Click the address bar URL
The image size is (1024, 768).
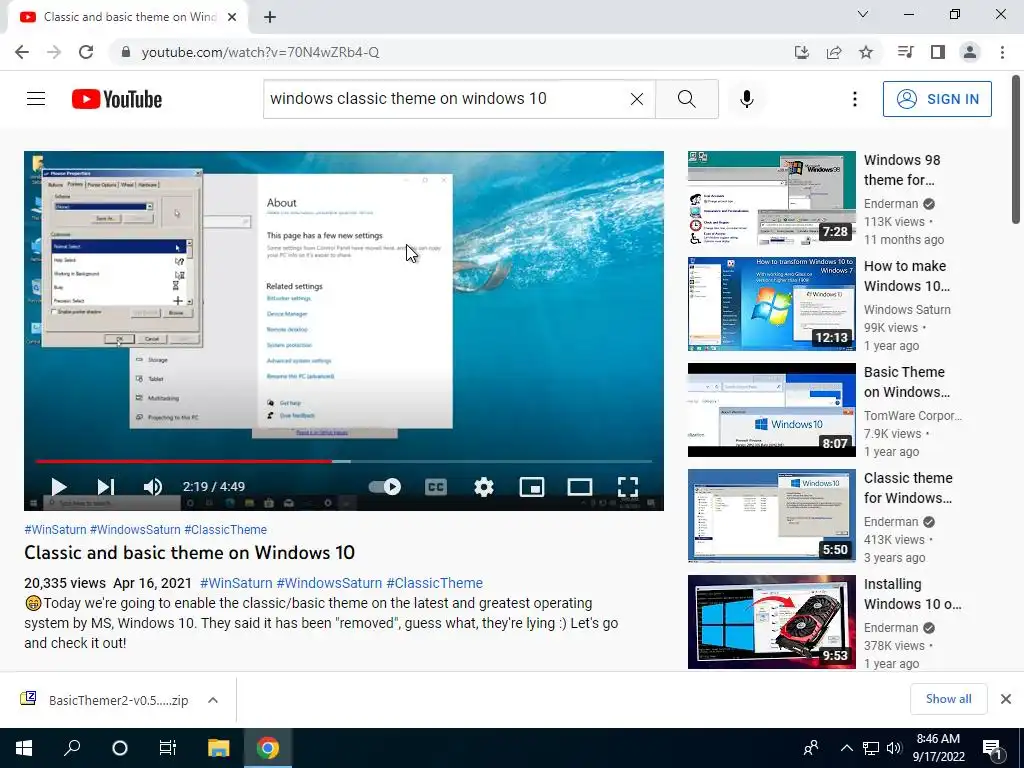click(260, 52)
